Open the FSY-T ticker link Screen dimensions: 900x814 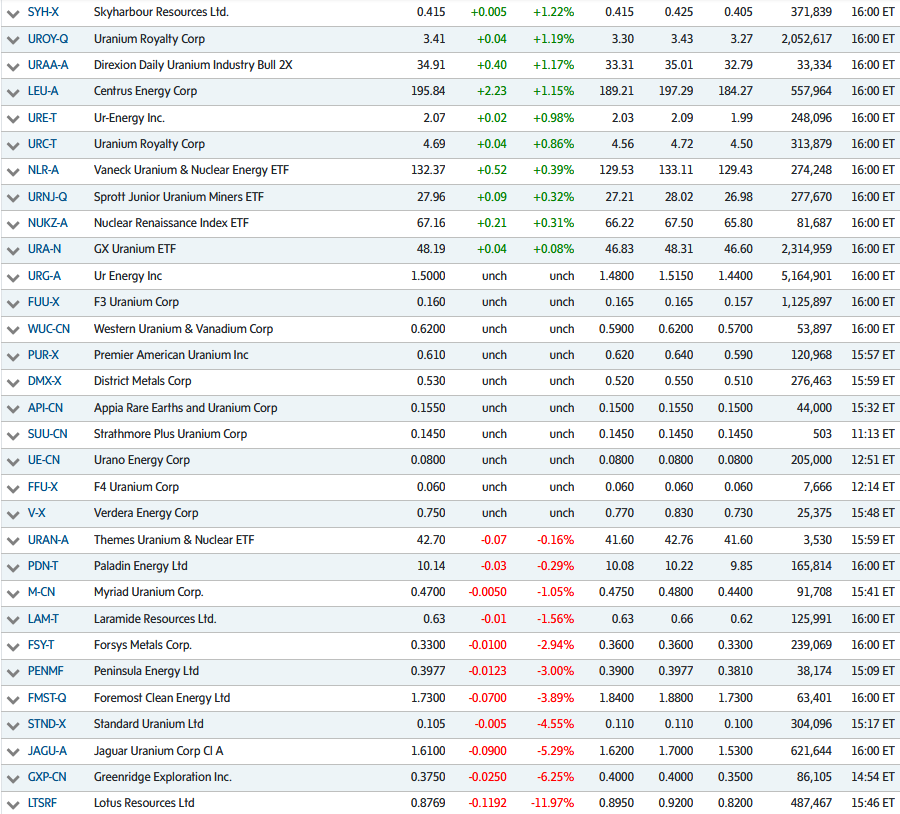[x=41, y=645]
